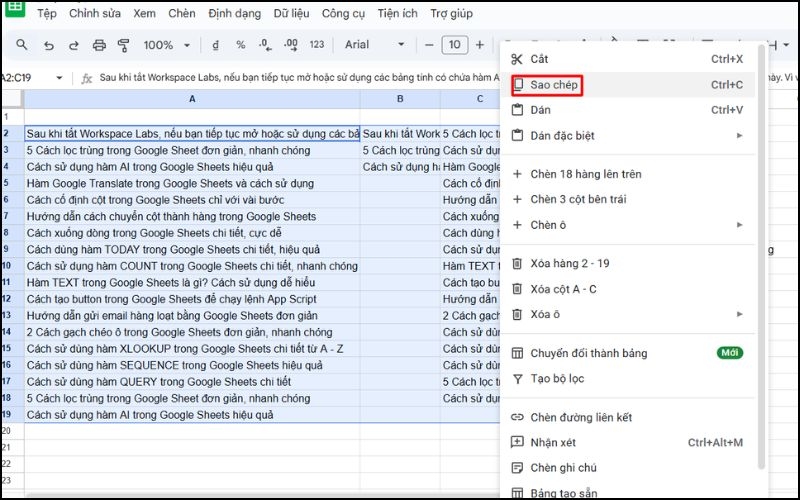This screenshot has width=800, height=500.
Task: Click the redo arrow icon
Action: (73, 45)
